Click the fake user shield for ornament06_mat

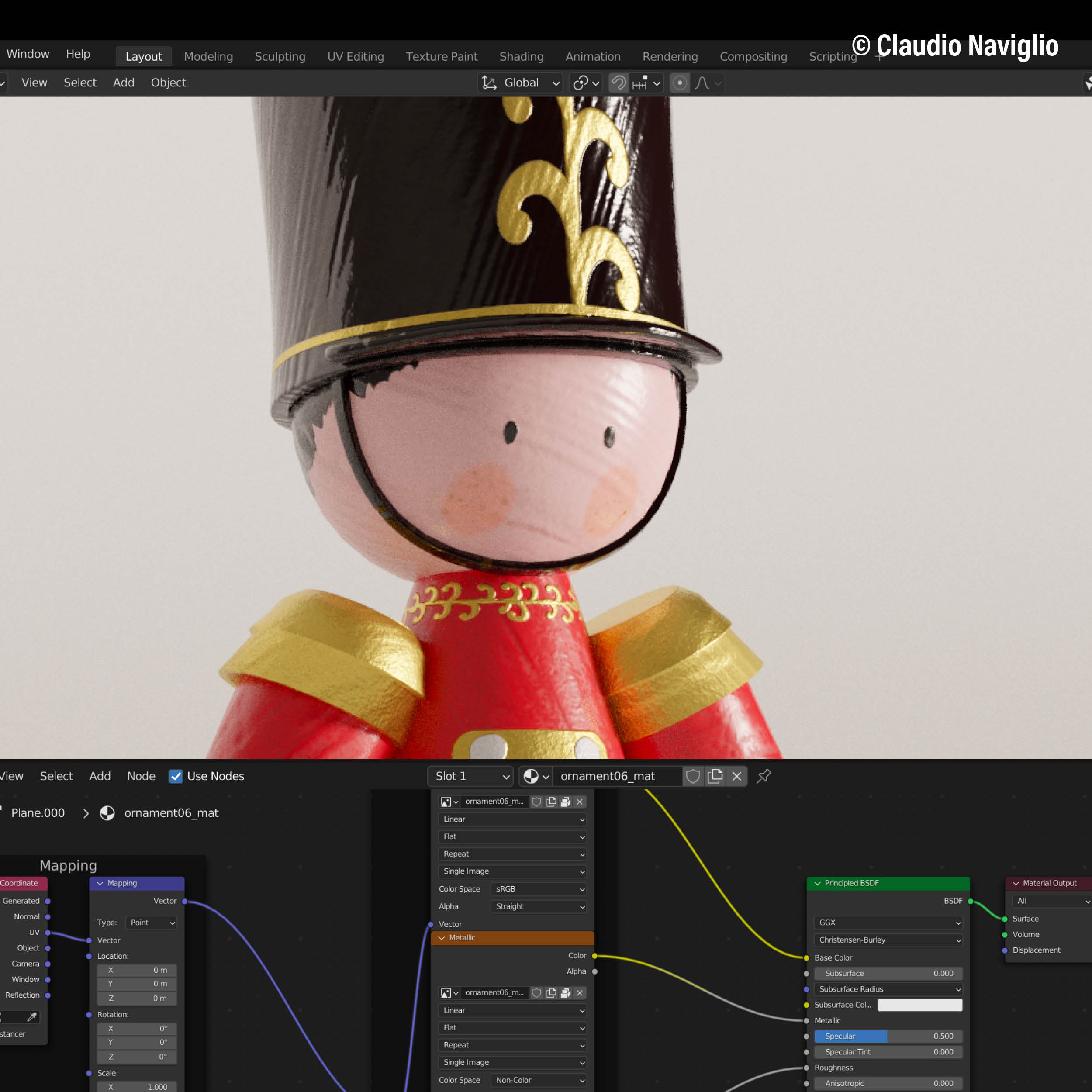(693, 776)
